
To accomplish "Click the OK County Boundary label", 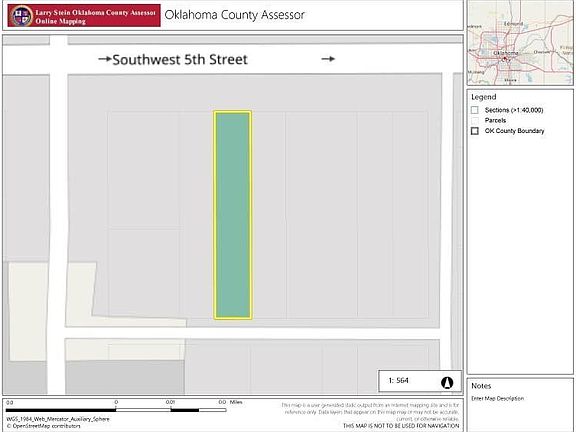I will tap(514, 131).
